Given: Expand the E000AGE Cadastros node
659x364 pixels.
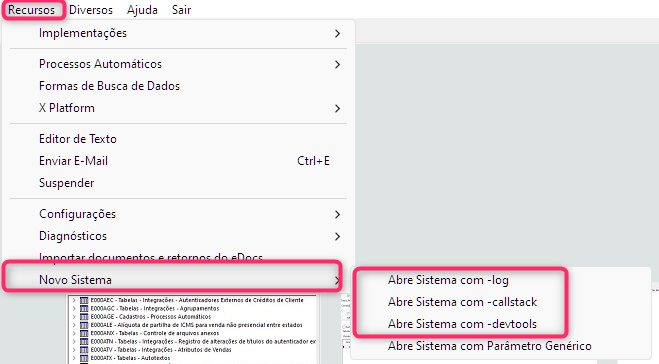Looking at the screenshot, I should click(74, 317).
